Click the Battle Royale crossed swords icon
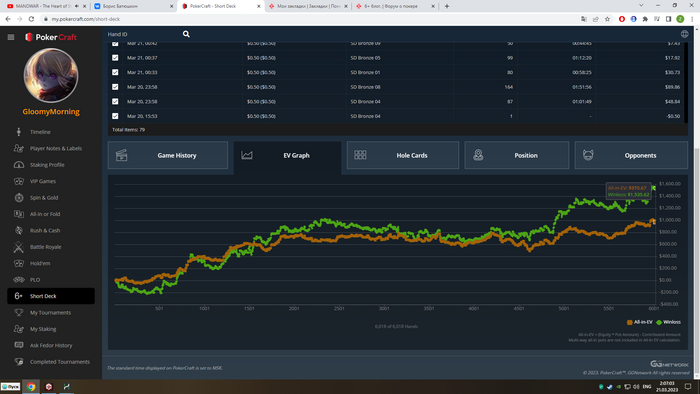This screenshot has height=394, width=700. (19, 247)
